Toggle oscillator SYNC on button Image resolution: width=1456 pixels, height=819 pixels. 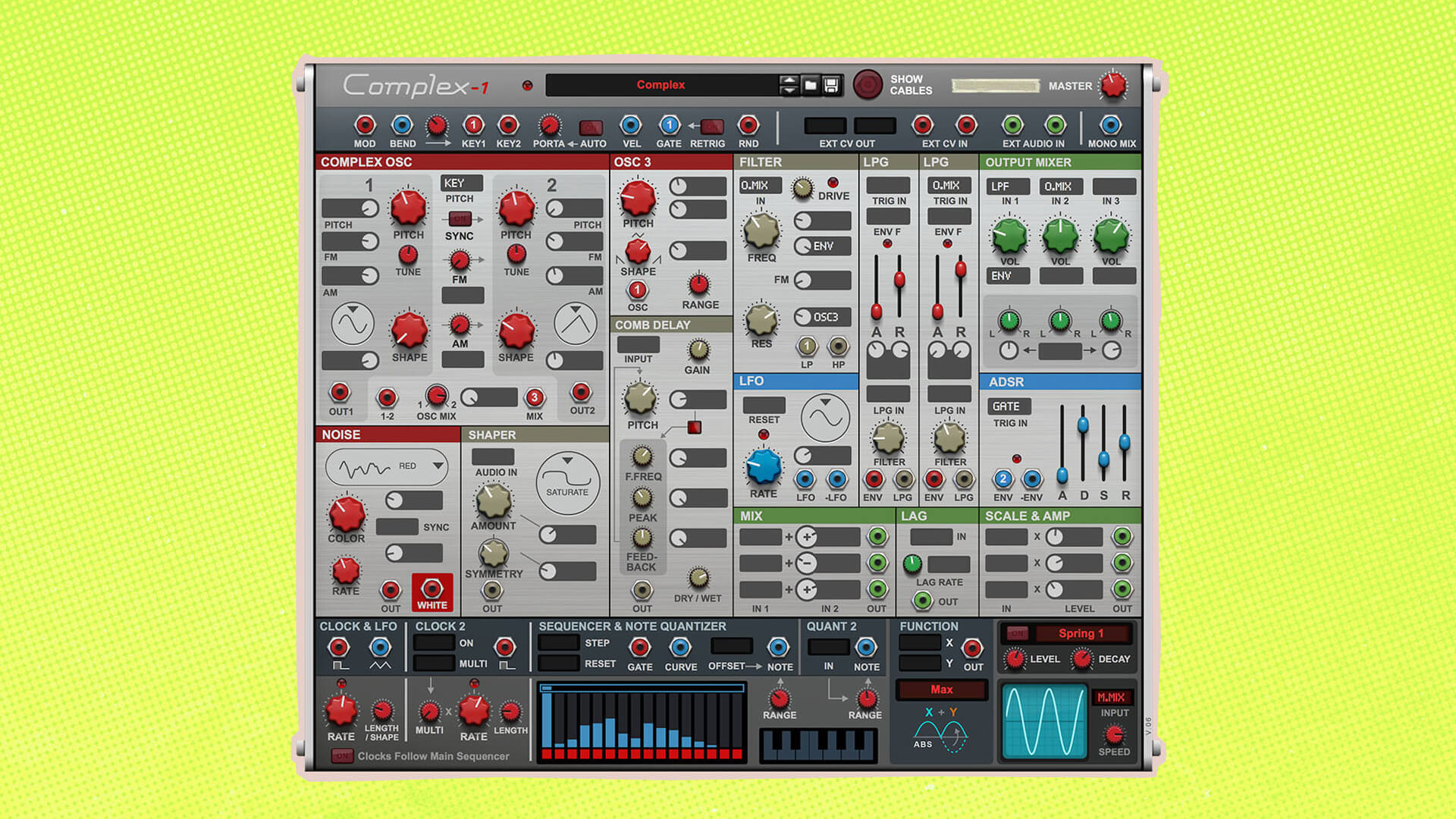tap(460, 219)
